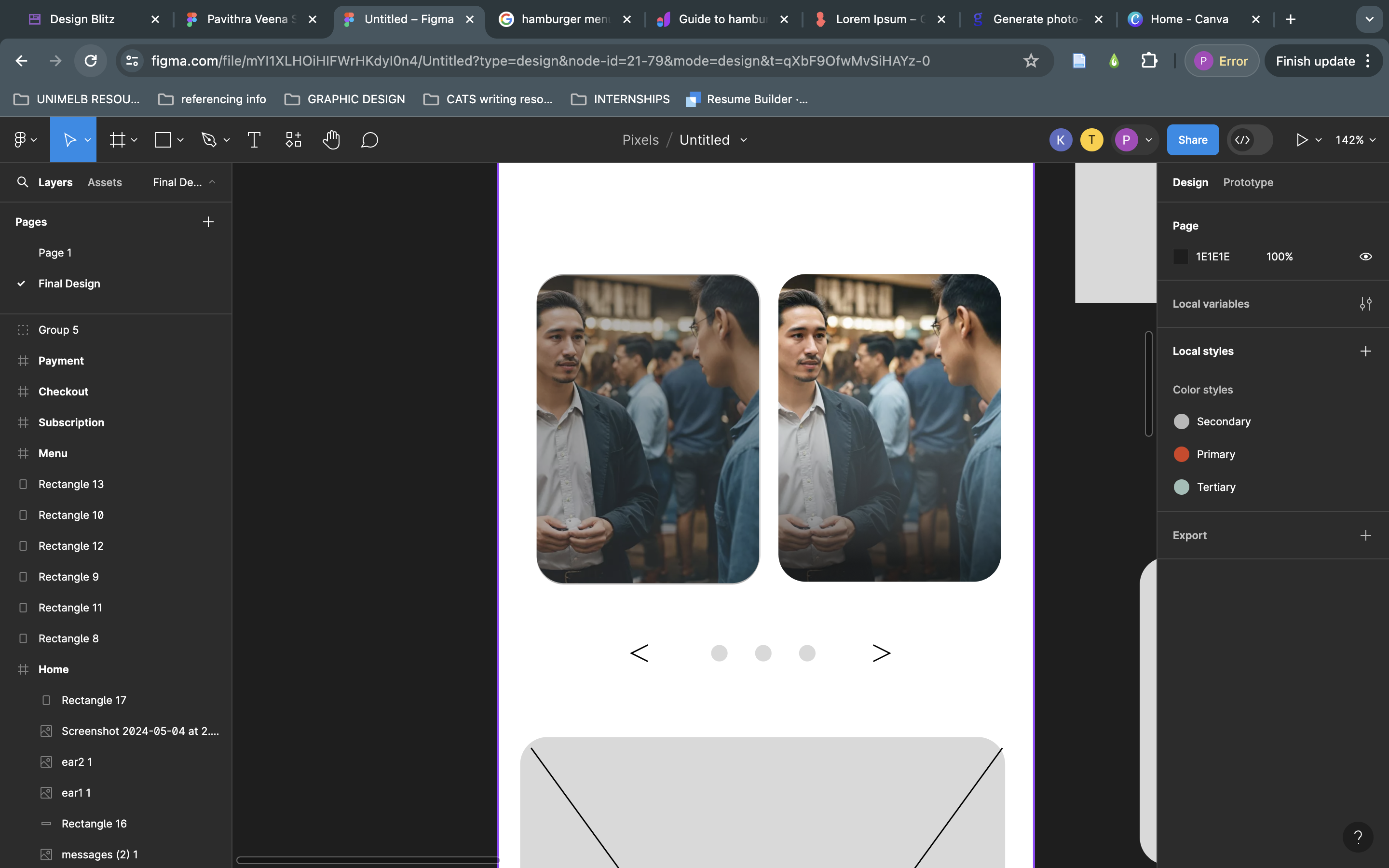Activate the Add comment tool

369,139
